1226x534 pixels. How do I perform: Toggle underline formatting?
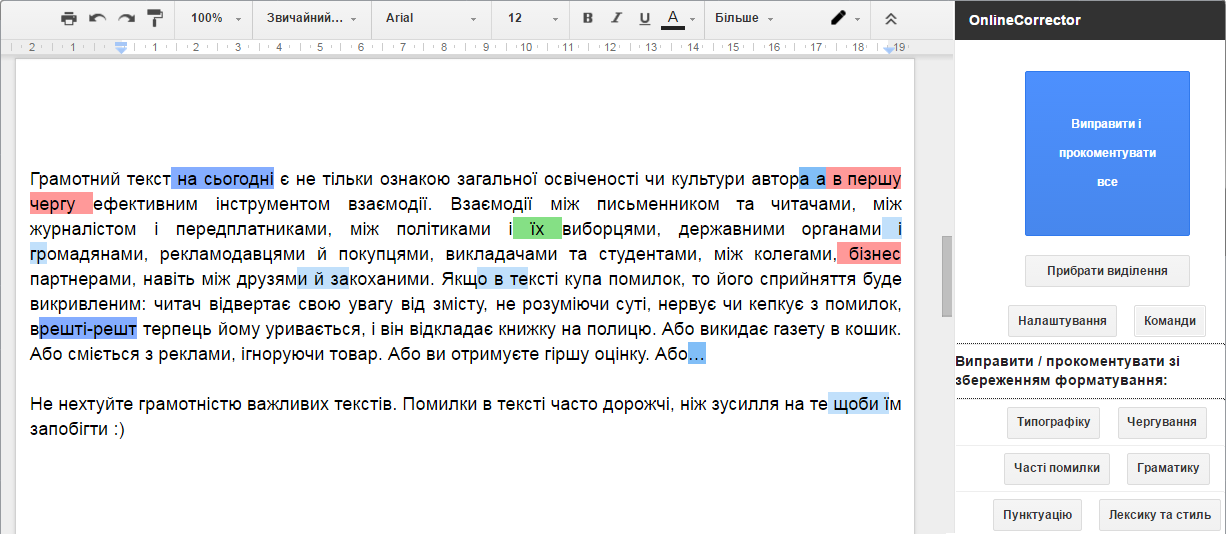[x=644, y=18]
